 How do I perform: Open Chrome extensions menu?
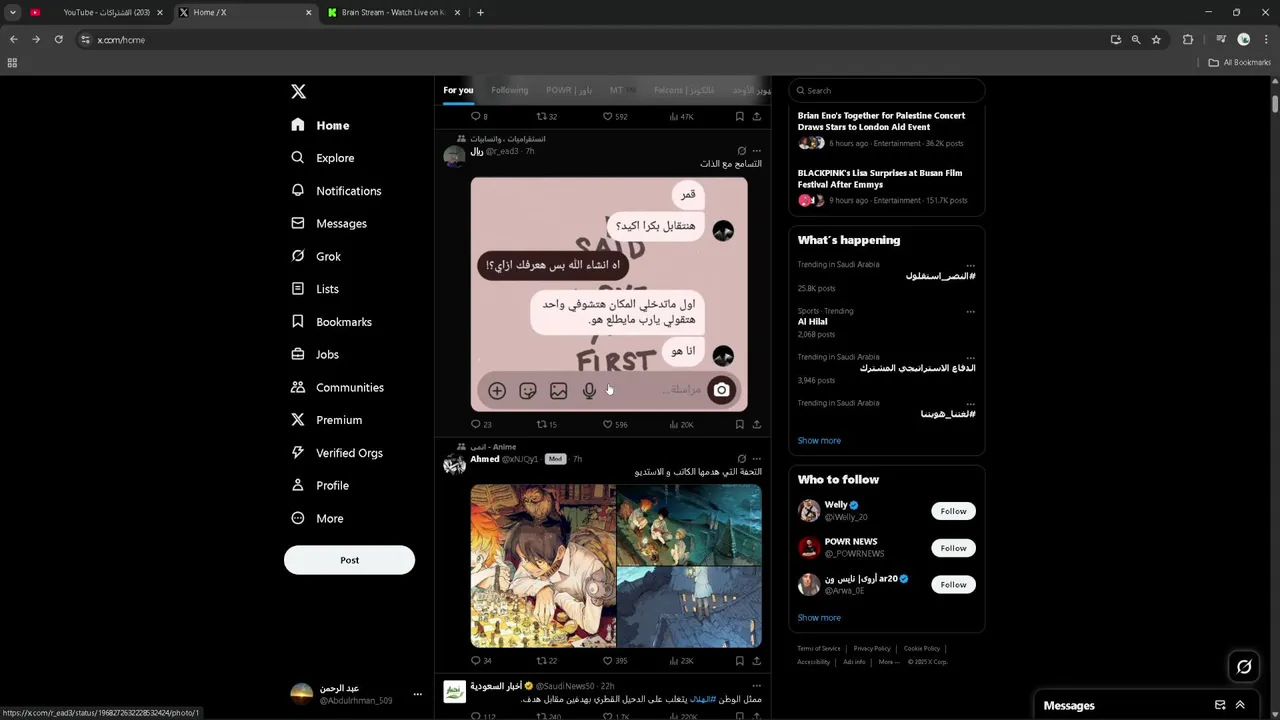pyautogui.click(x=1188, y=39)
